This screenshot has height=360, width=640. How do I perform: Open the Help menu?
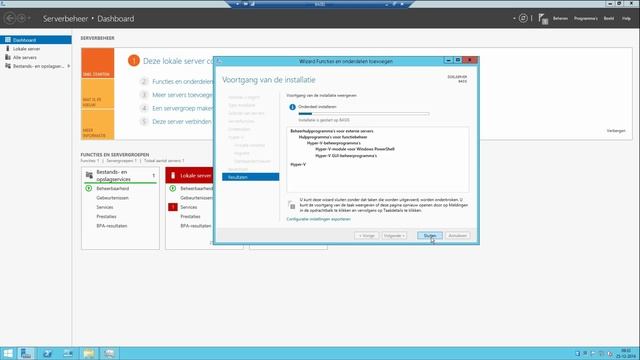pyautogui.click(x=626, y=18)
